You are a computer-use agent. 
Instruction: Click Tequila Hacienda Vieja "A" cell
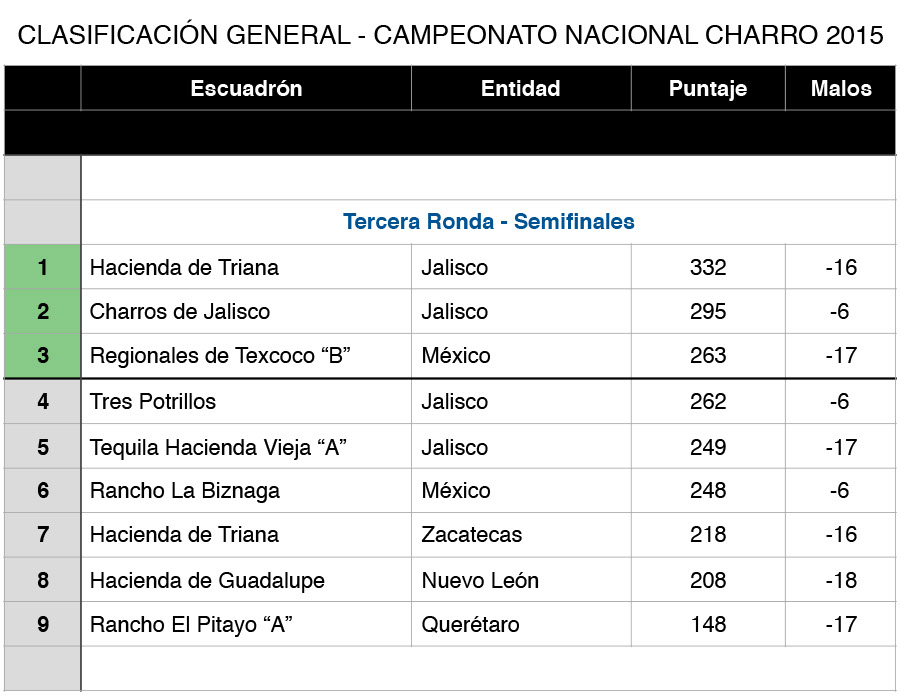click(x=218, y=447)
